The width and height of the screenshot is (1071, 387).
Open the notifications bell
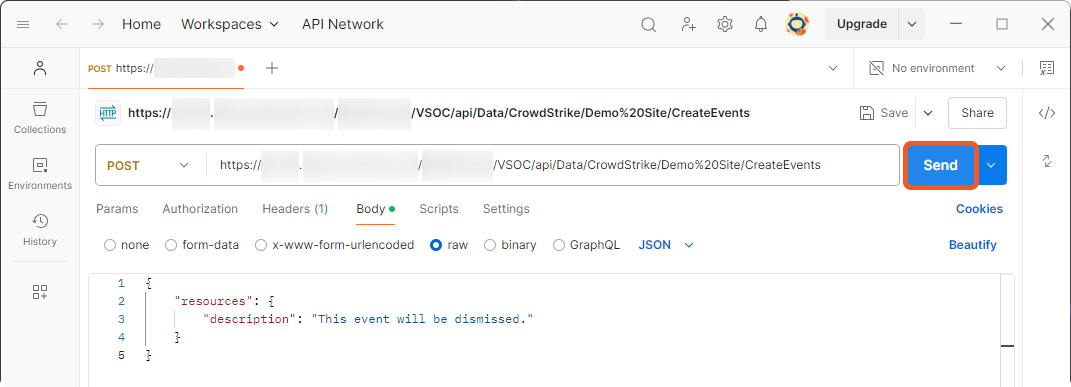click(760, 25)
